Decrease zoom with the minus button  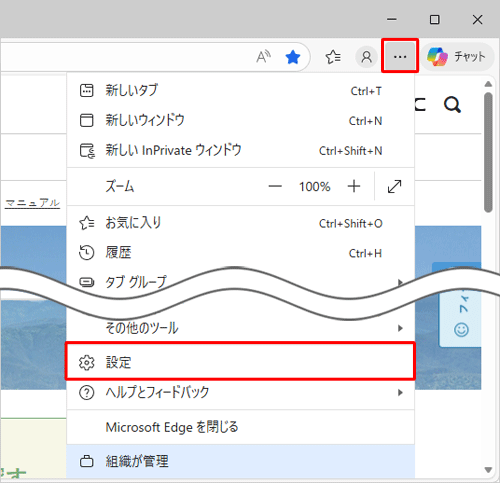coord(275,186)
